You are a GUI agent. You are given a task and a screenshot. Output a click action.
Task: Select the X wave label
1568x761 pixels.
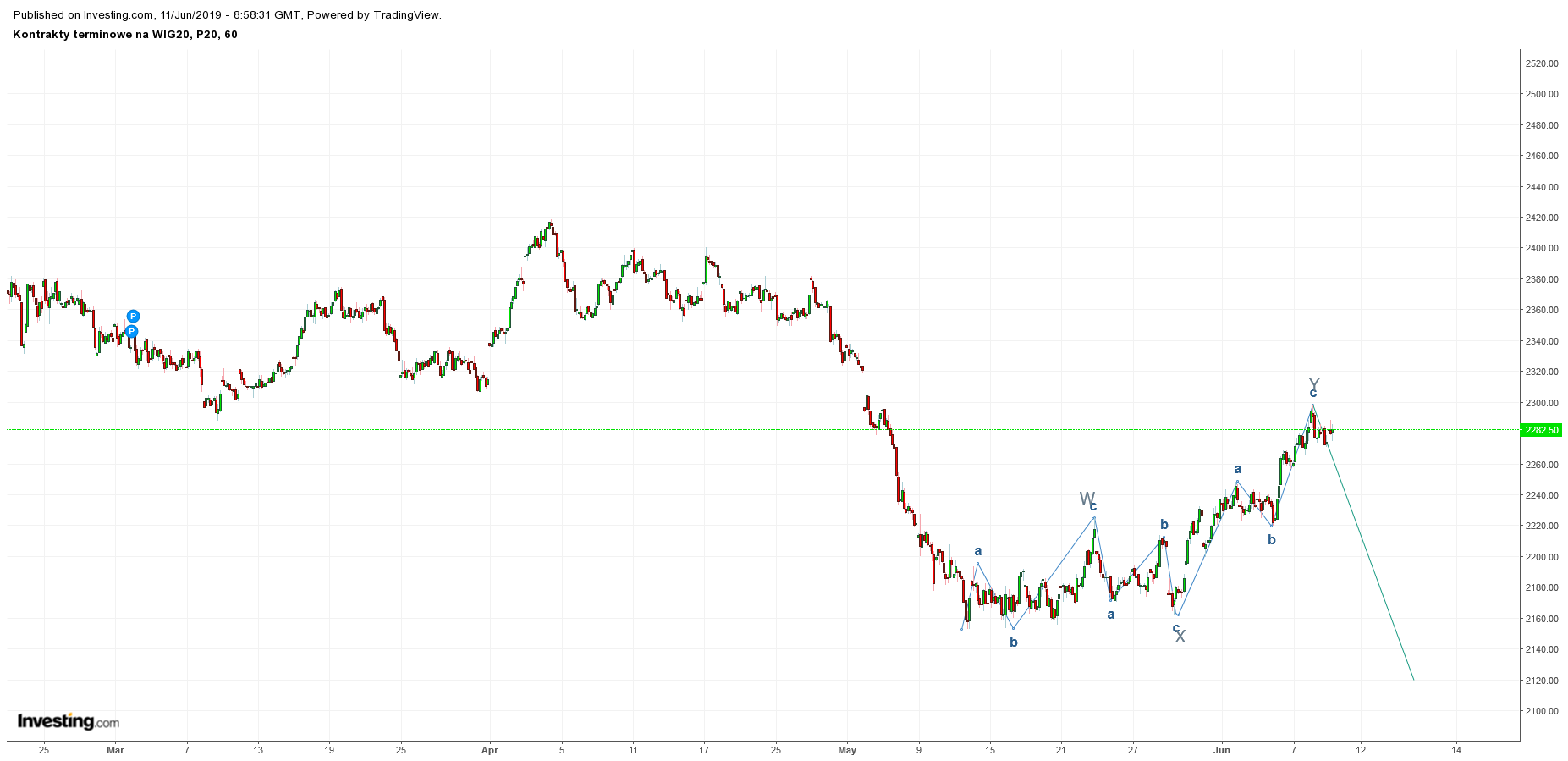pos(1180,637)
